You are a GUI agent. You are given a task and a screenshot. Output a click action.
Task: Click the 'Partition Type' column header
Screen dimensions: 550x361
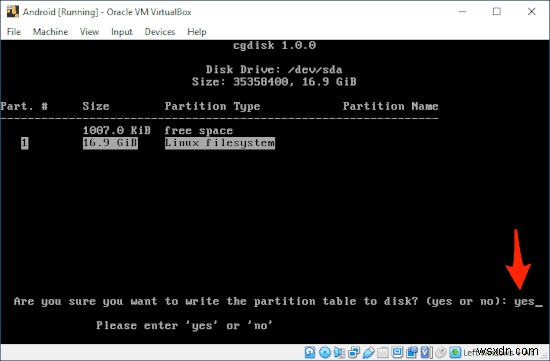(x=213, y=106)
